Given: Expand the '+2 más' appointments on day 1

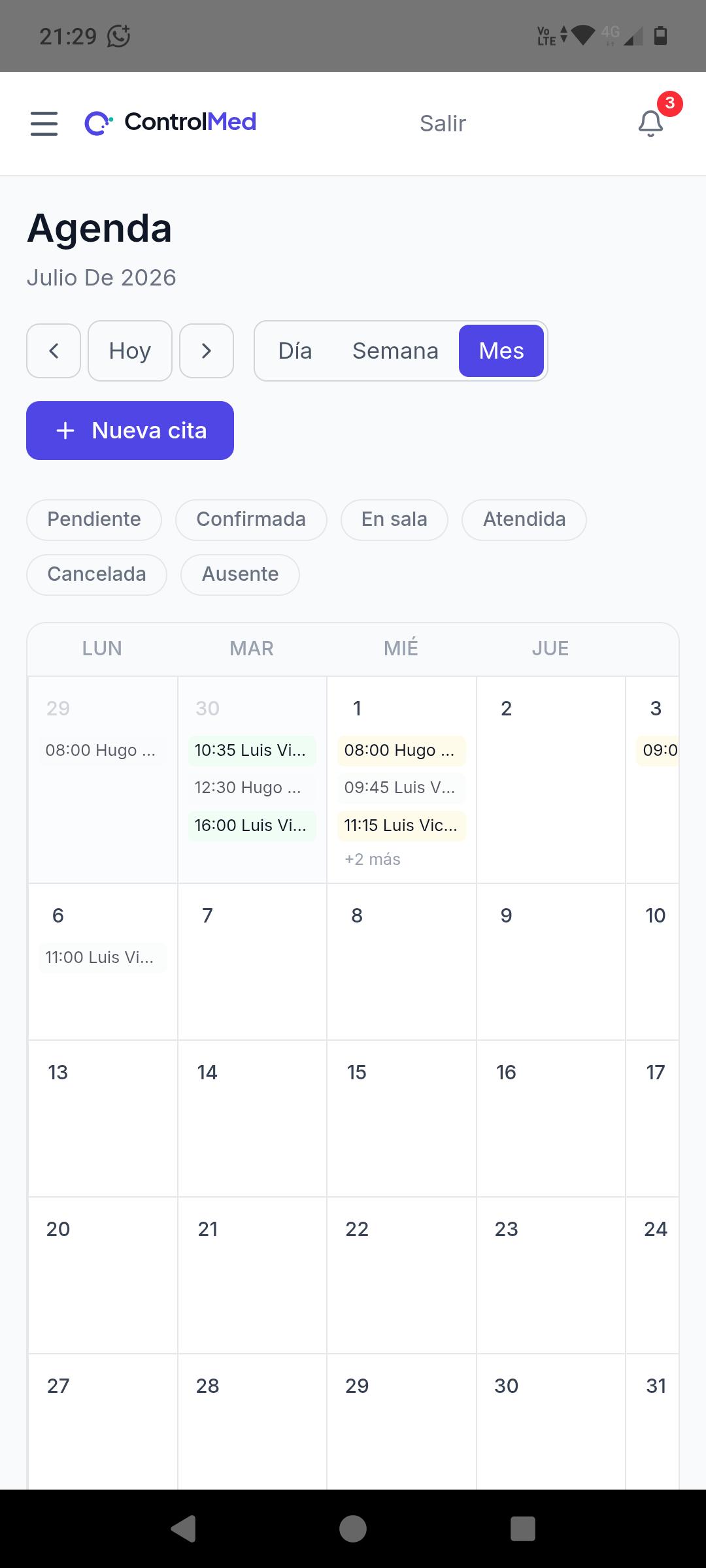Looking at the screenshot, I should click(373, 859).
